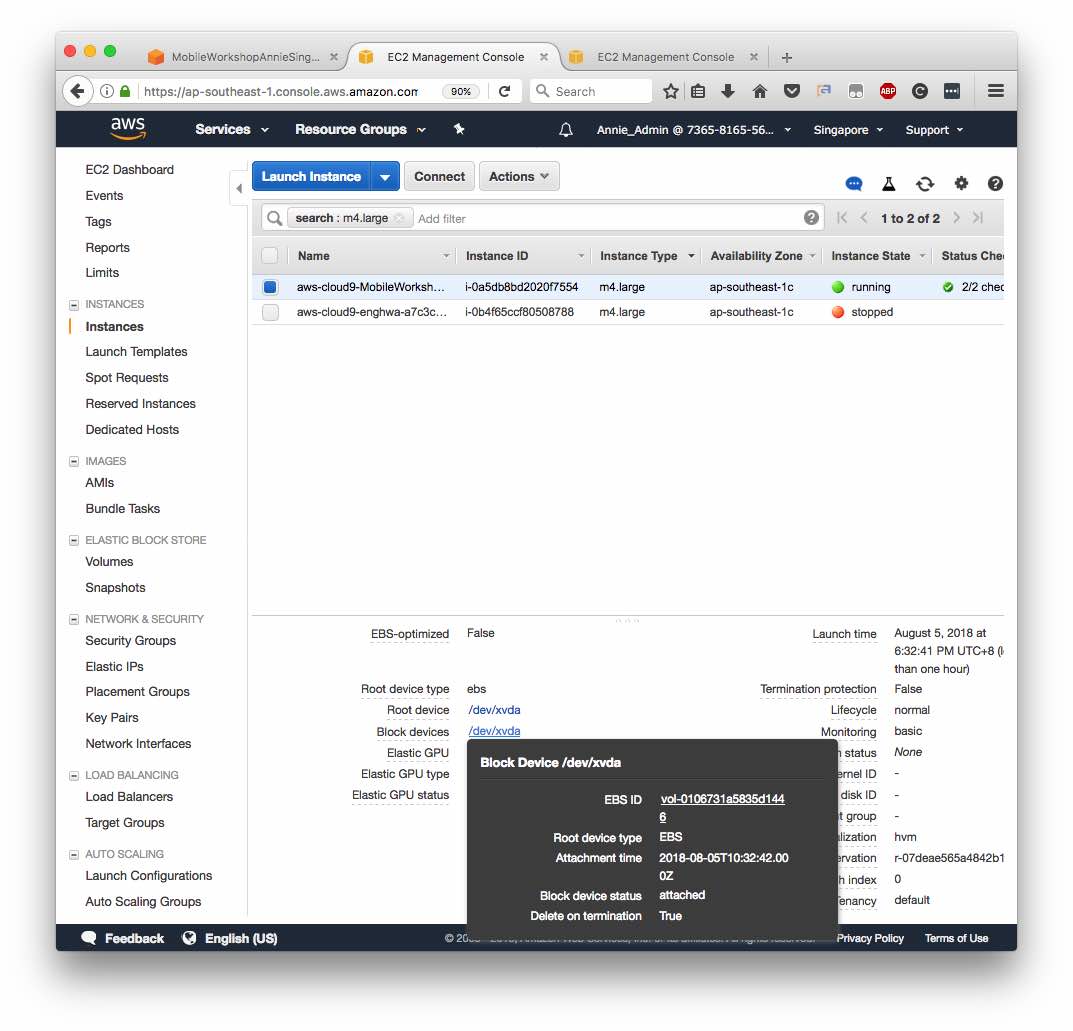The height and width of the screenshot is (1031, 1073).
Task: Jump to last page of instances
Action: (978, 218)
